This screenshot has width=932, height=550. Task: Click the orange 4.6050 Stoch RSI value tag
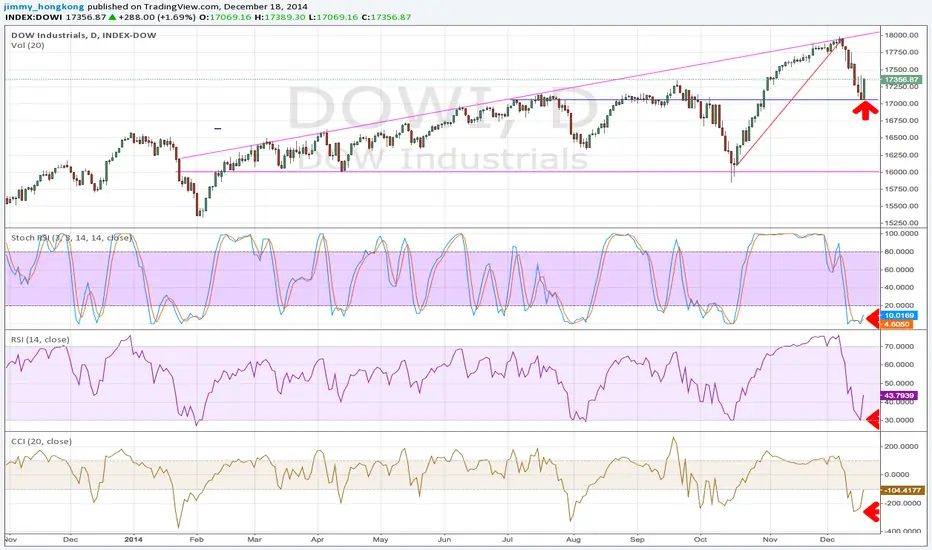coord(896,325)
